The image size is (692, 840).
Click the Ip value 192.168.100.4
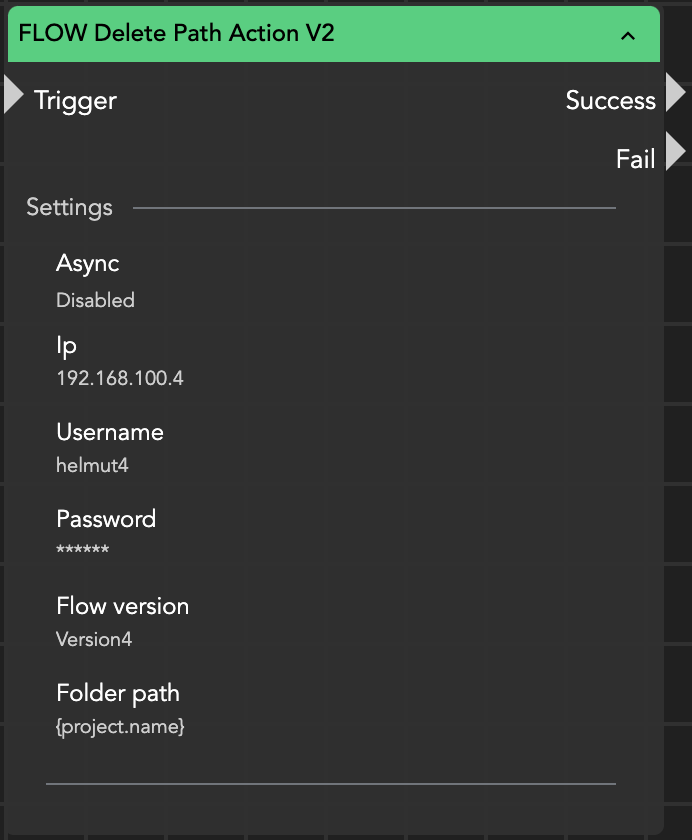[x=120, y=379]
